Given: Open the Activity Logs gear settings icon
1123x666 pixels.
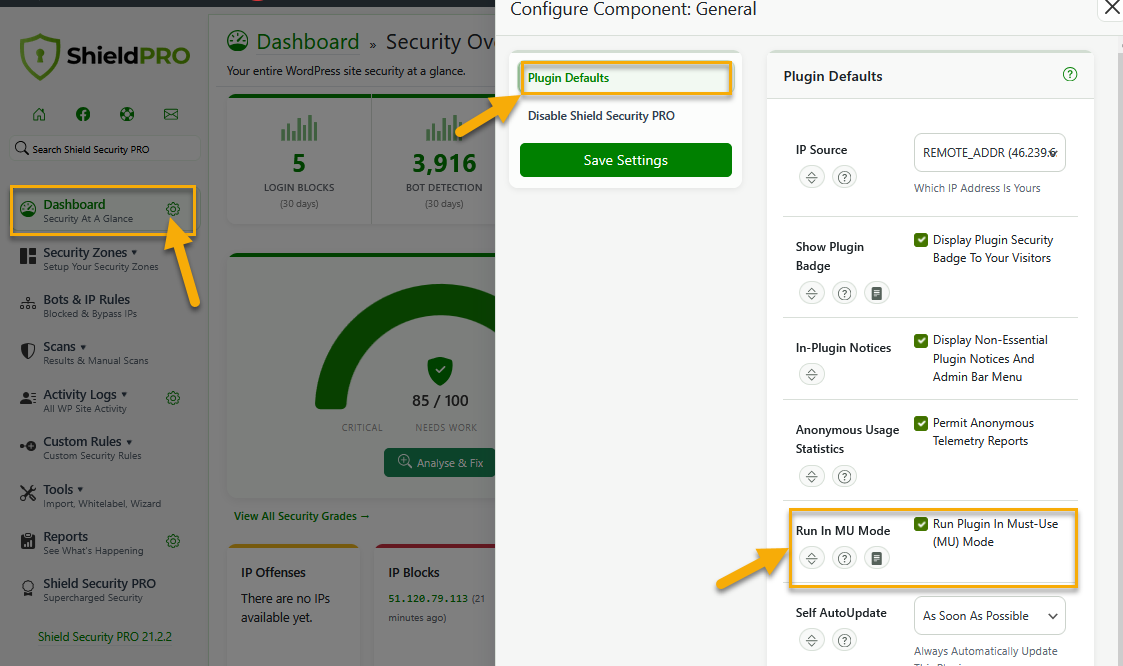Looking at the screenshot, I should (173, 398).
